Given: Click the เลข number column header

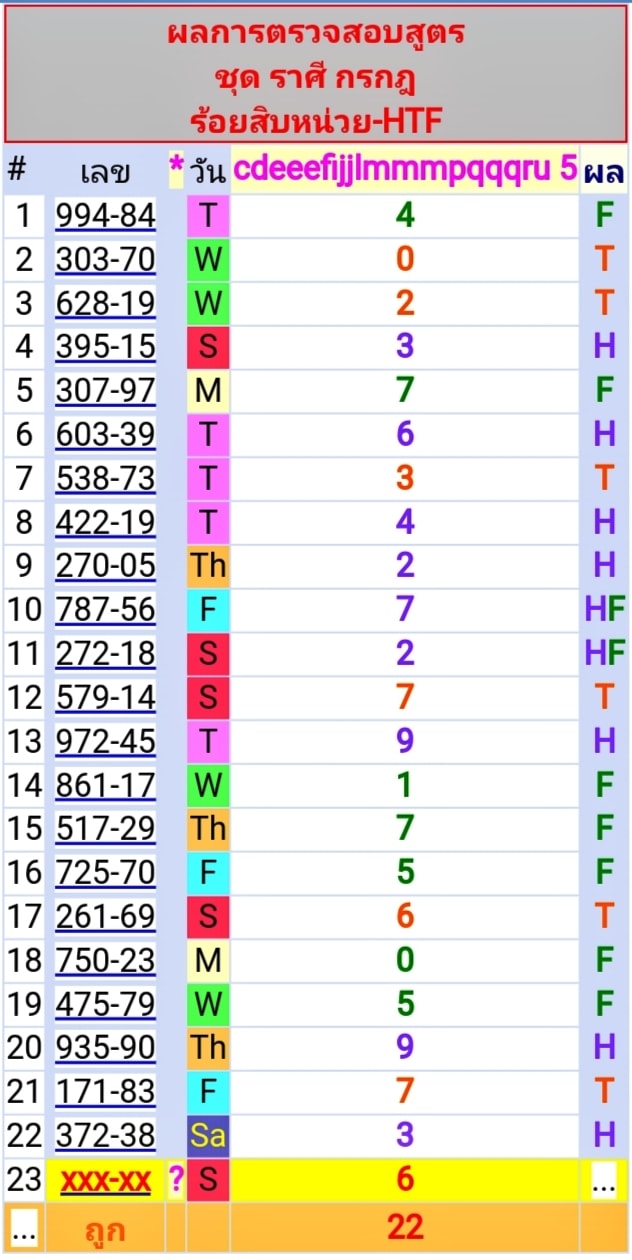Looking at the screenshot, I should [x=105, y=172].
